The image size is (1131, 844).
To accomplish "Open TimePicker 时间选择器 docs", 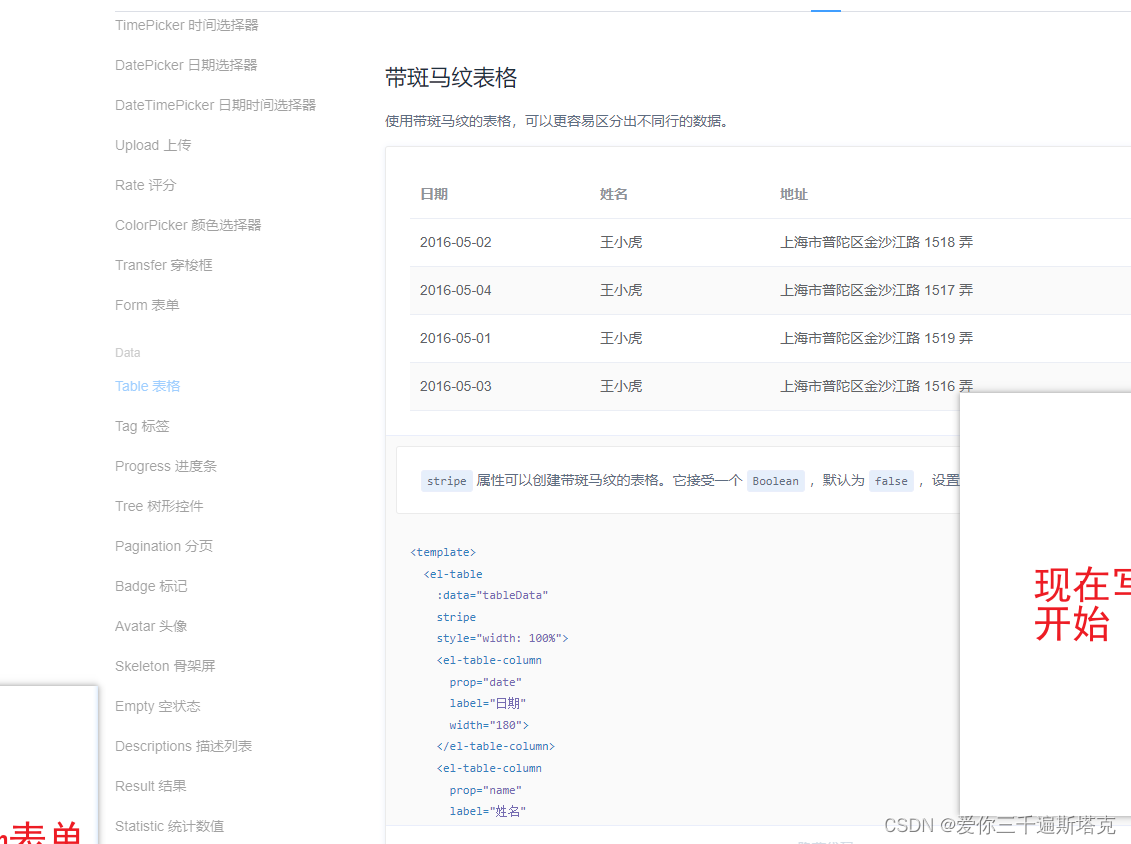I will coord(186,25).
